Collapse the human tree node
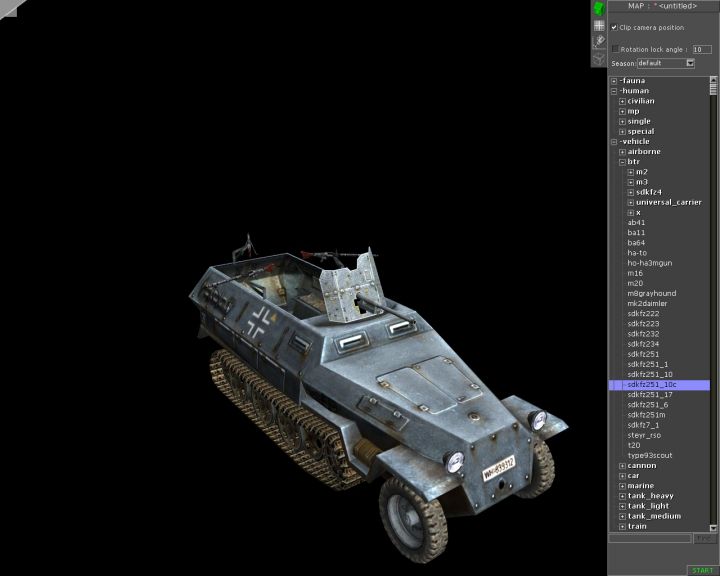The image size is (720, 576). (614, 91)
